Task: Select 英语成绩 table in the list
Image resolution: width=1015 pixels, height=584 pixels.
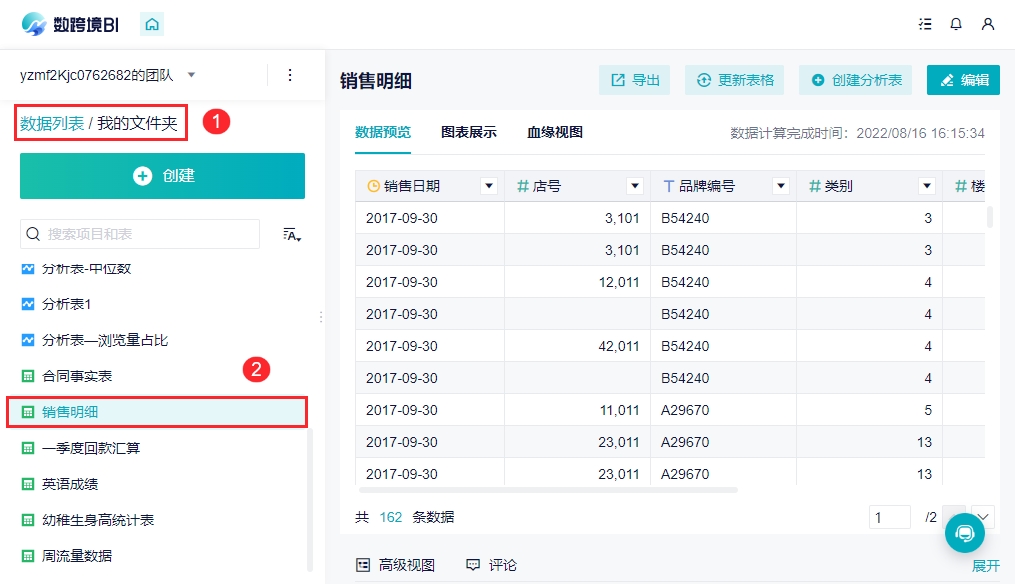Action: pos(70,484)
